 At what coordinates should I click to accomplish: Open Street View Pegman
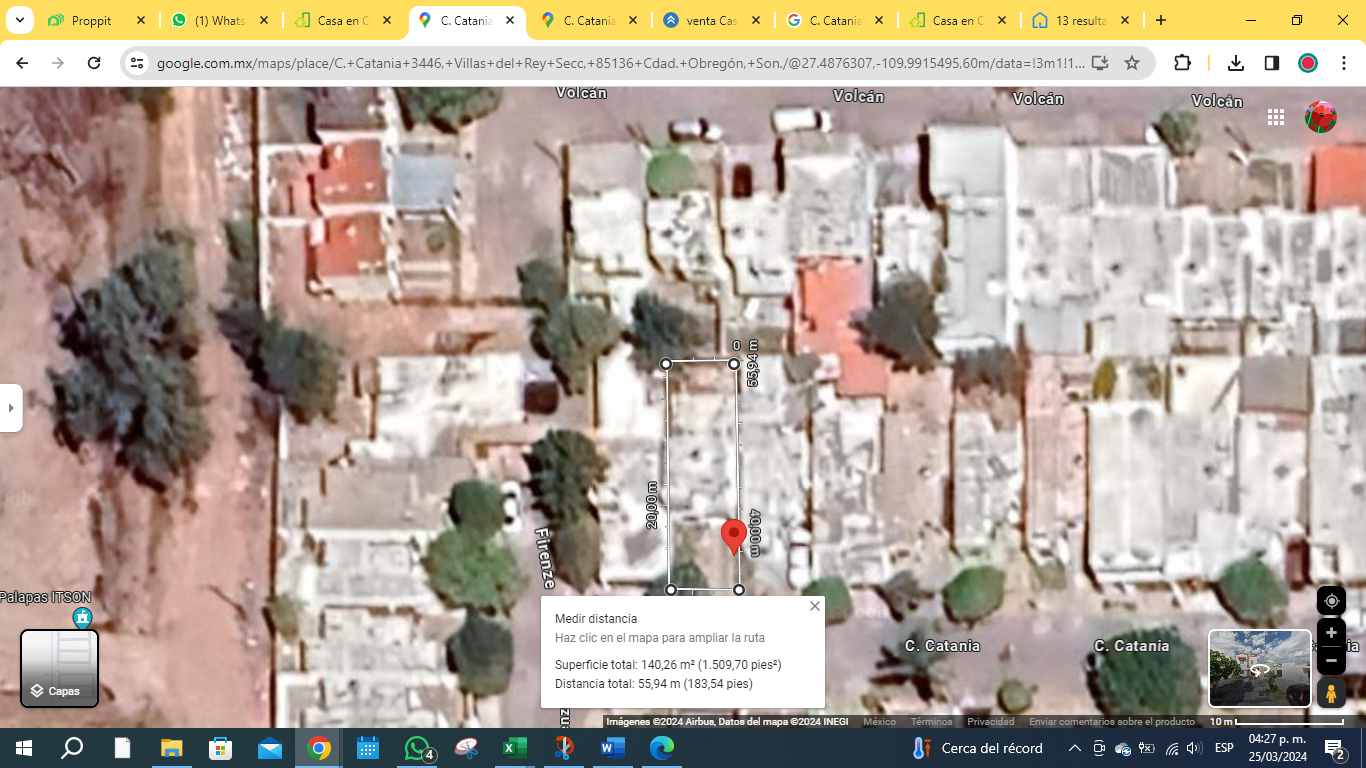click(1331, 692)
